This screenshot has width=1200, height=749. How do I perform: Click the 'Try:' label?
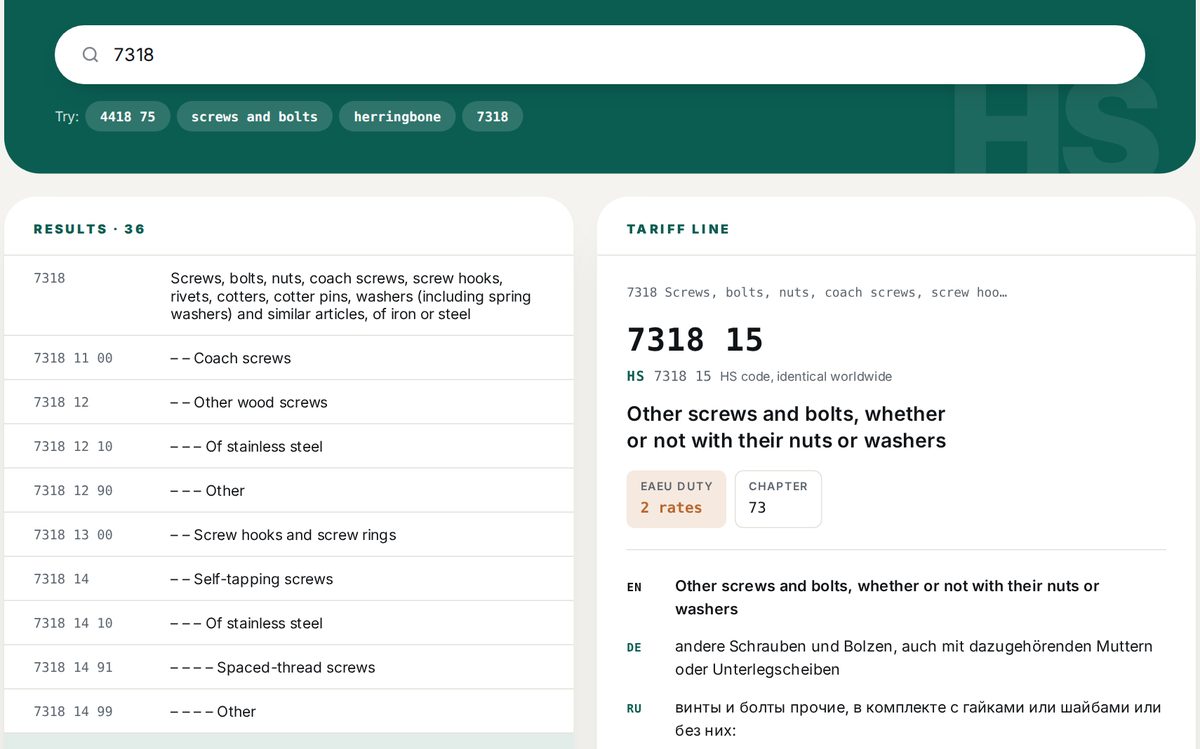[67, 117]
